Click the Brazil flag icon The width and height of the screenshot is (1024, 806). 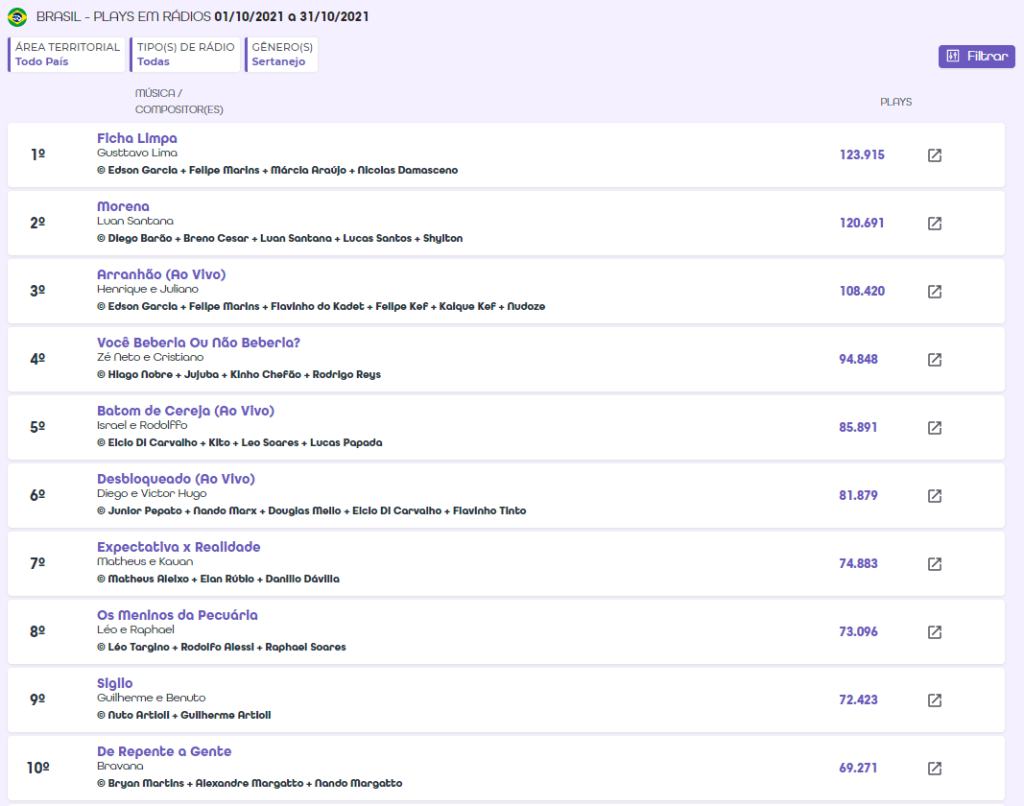click(x=17, y=17)
